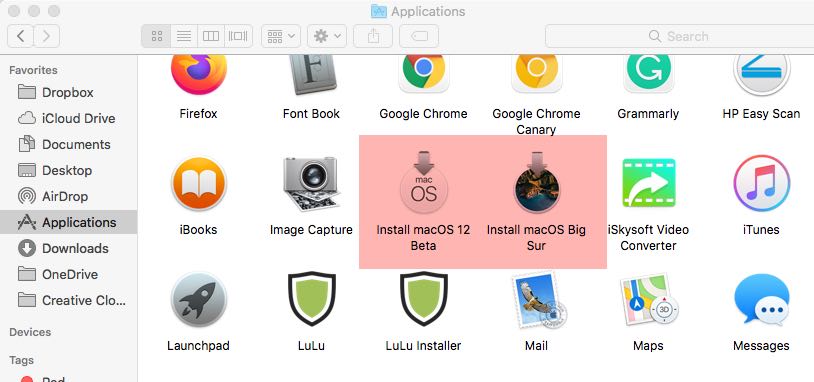Open AirDrop in the sidebar
This screenshot has height=382, width=814.
[69, 196]
